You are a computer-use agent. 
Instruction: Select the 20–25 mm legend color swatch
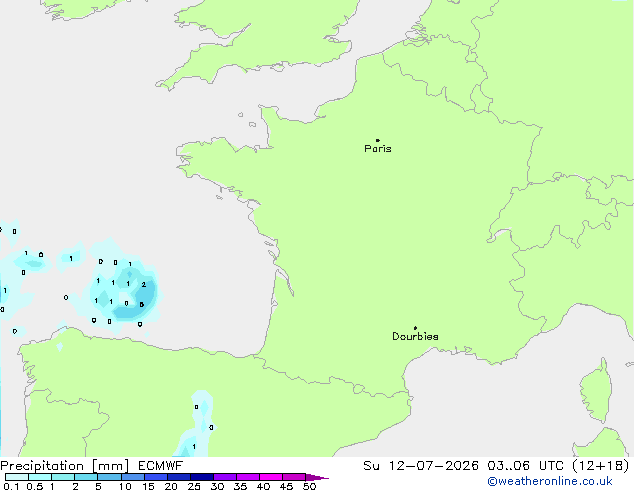179,477
